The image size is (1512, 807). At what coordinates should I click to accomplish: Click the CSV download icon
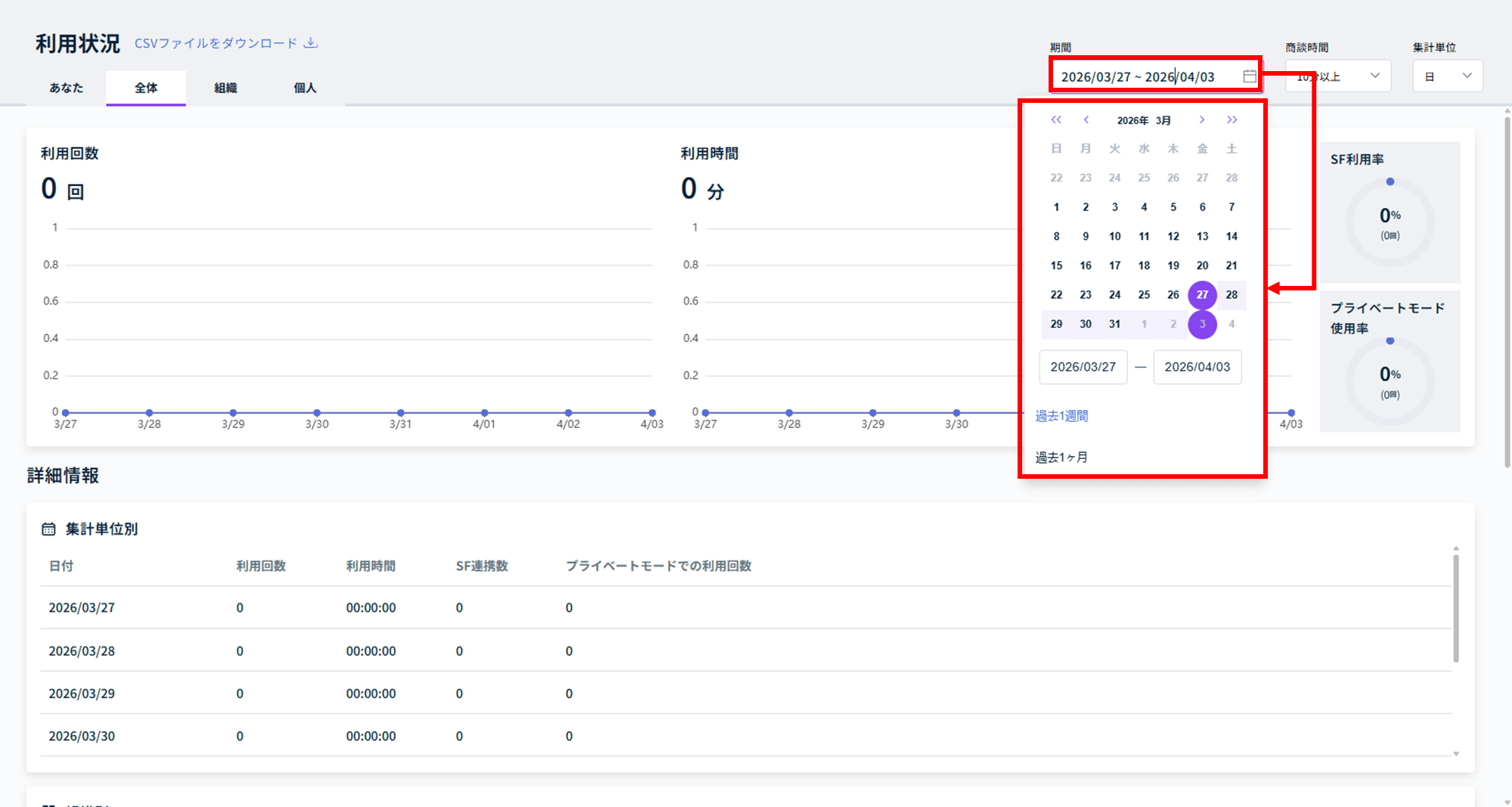click(311, 43)
